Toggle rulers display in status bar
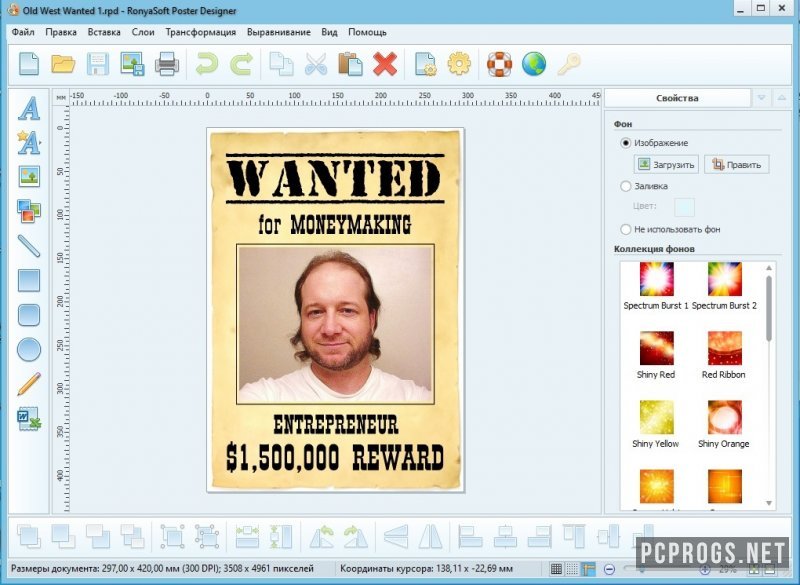Viewport: 800px width, 585px height. point(588,569)
